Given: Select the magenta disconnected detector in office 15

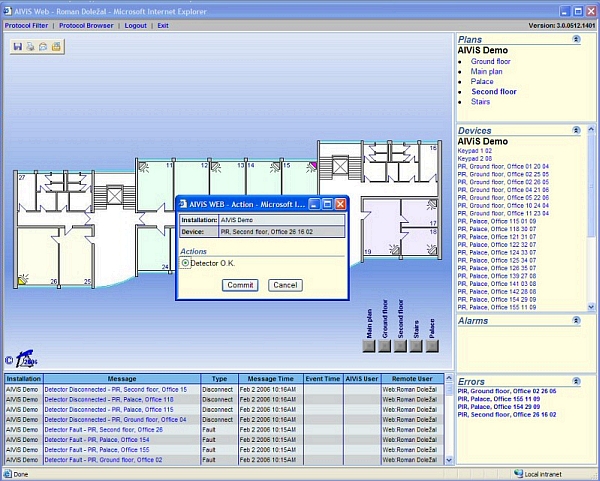Looking at the screenshot, I should click(312, 167).
